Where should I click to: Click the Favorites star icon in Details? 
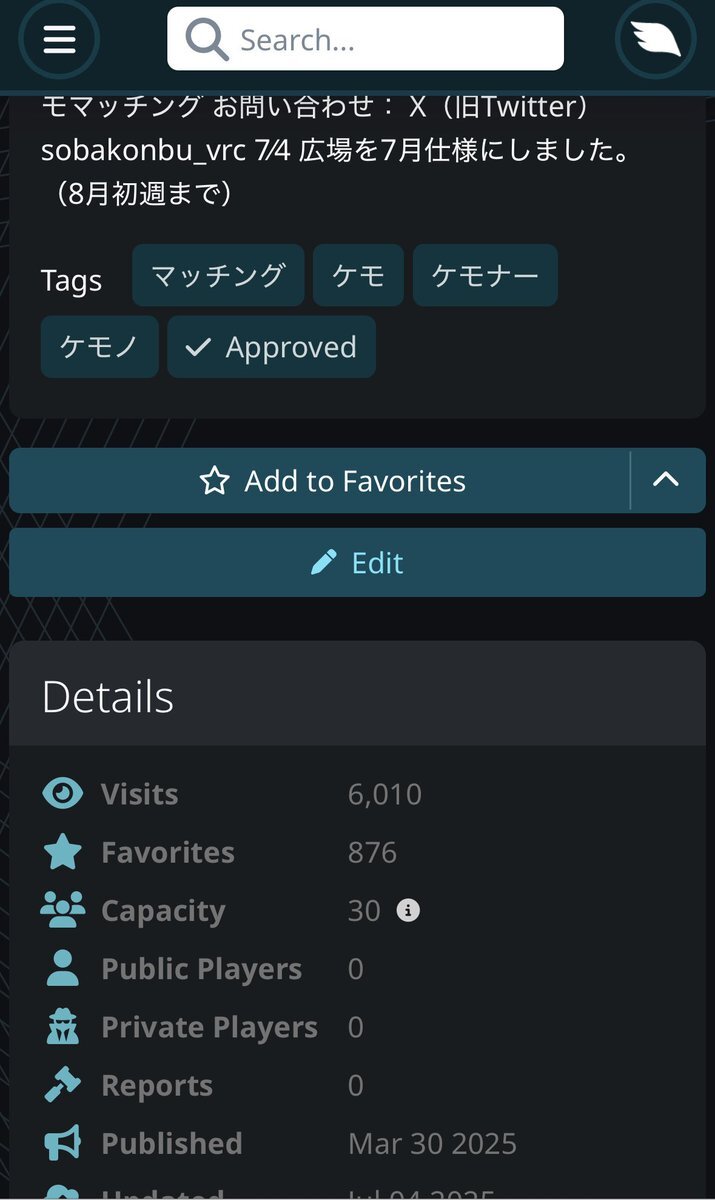[63, 852]
